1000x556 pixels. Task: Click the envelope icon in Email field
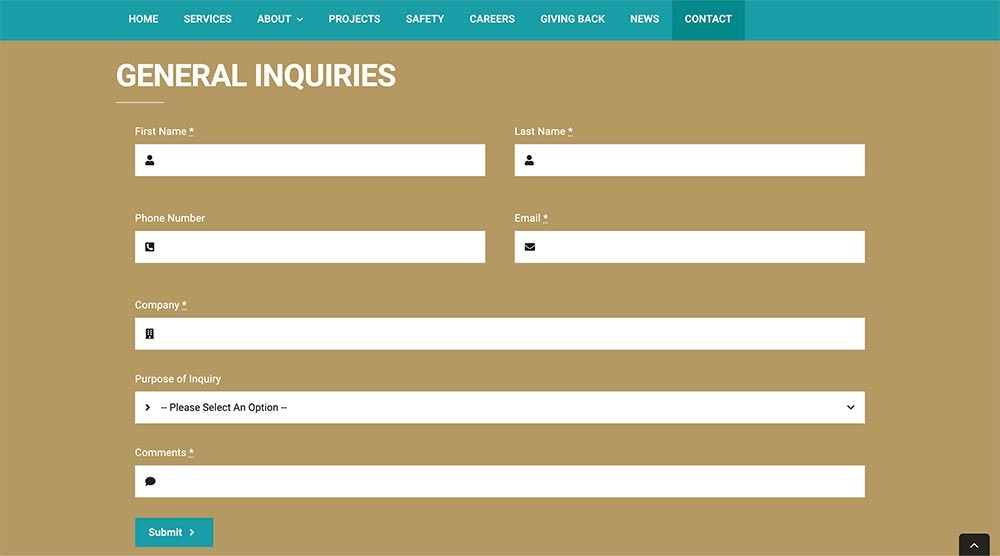[530, 247]
